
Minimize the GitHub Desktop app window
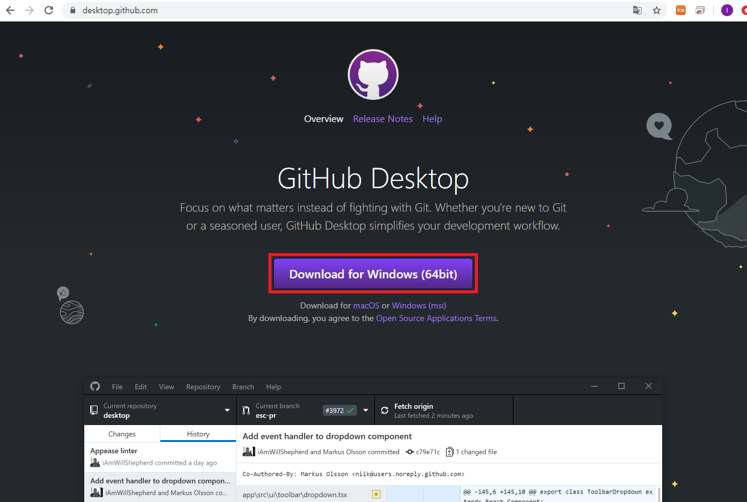coord(594,386)
